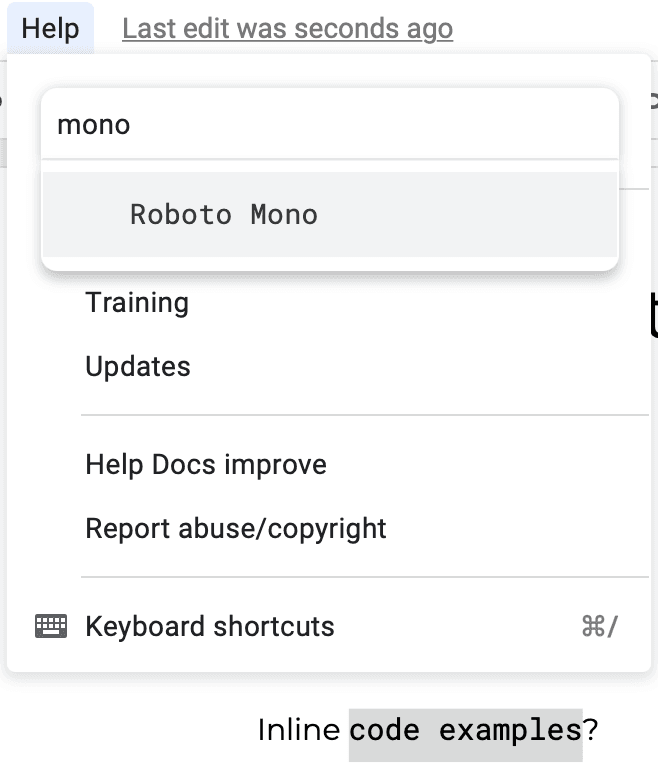Click the ⌘/ shortcut hint label

pyautogui.click(x=600, y=626)
